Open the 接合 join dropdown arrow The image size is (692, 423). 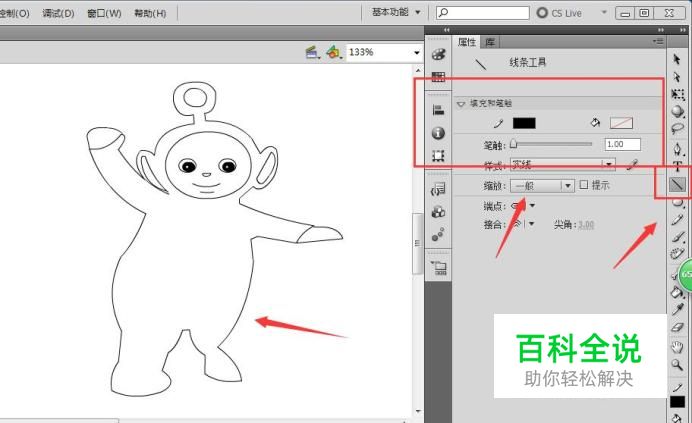[531, 224]
